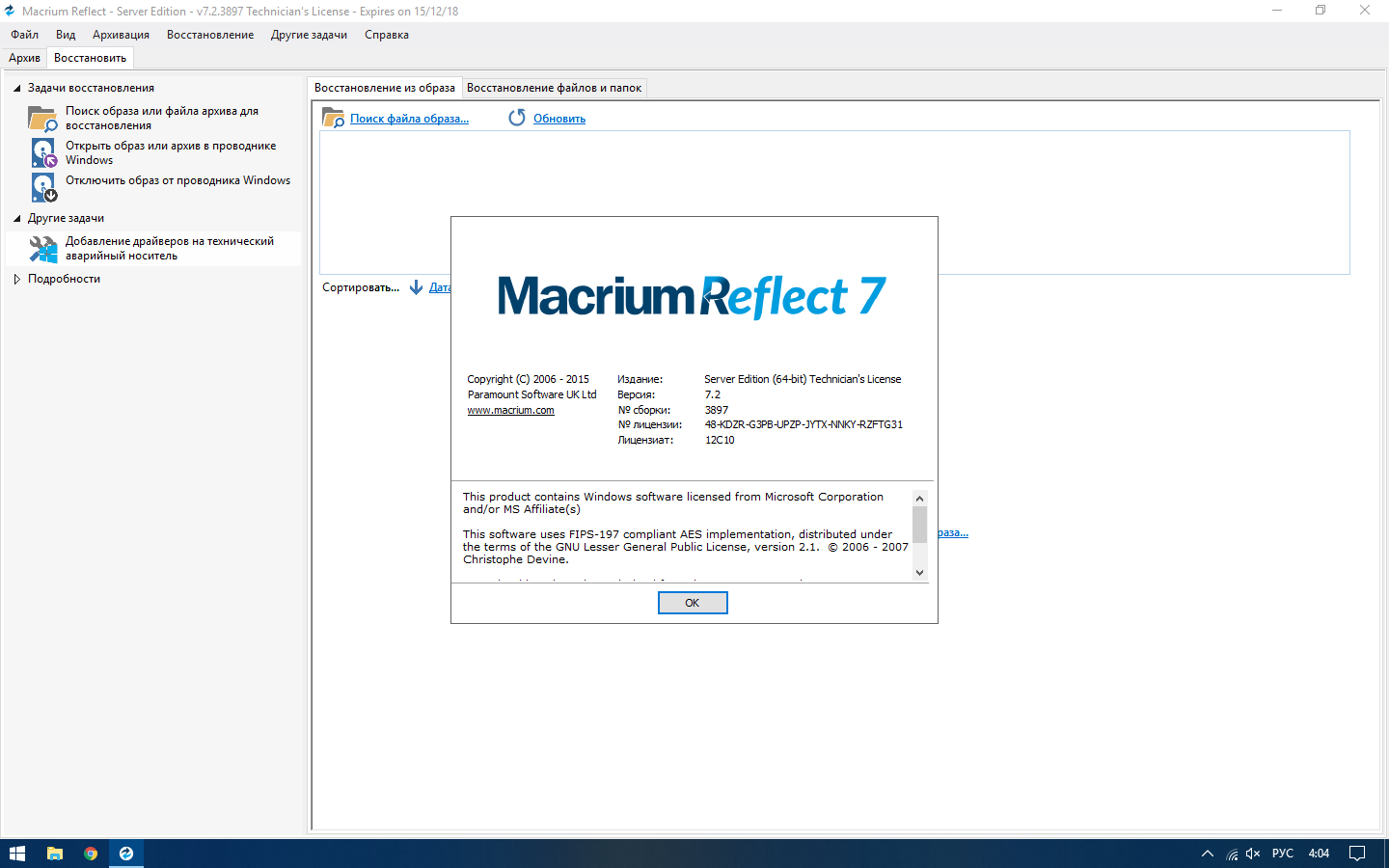
Task: Click the РУС language indicator in tray
Action: (x=1282, y=854)
